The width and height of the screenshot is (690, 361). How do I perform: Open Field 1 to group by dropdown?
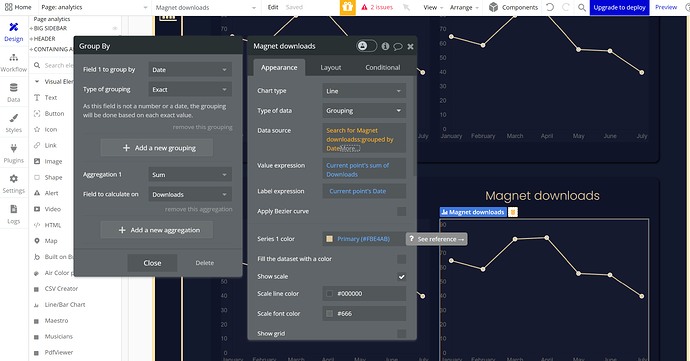coord(190,70)
